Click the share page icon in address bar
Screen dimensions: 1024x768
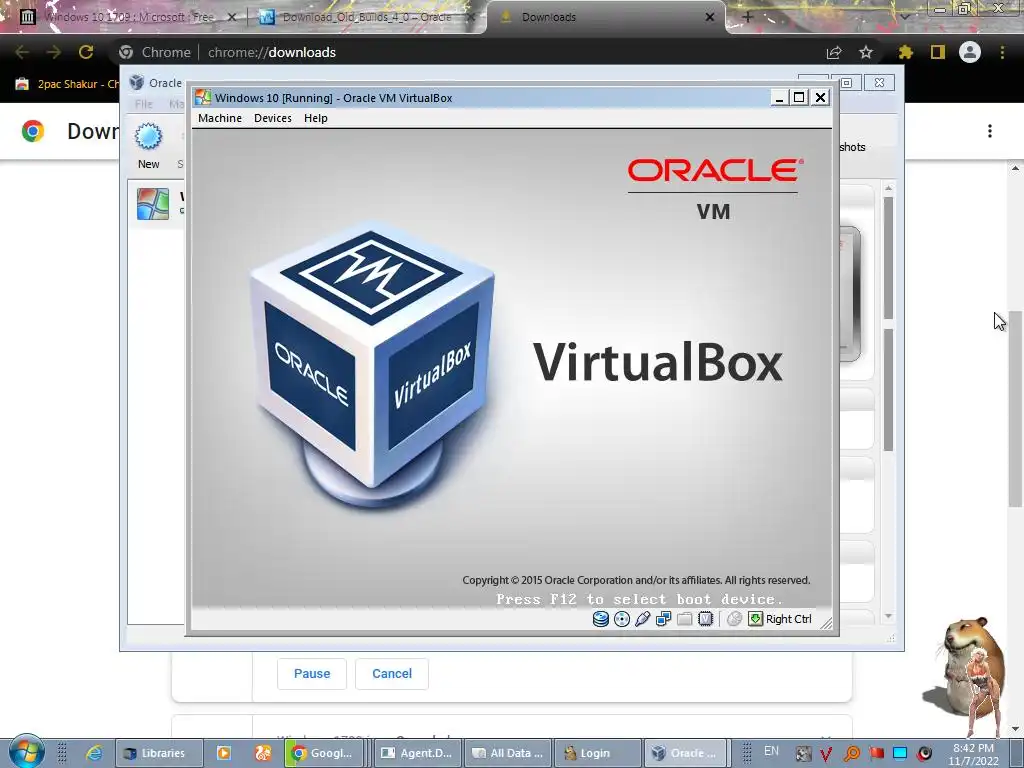(834, 52)
